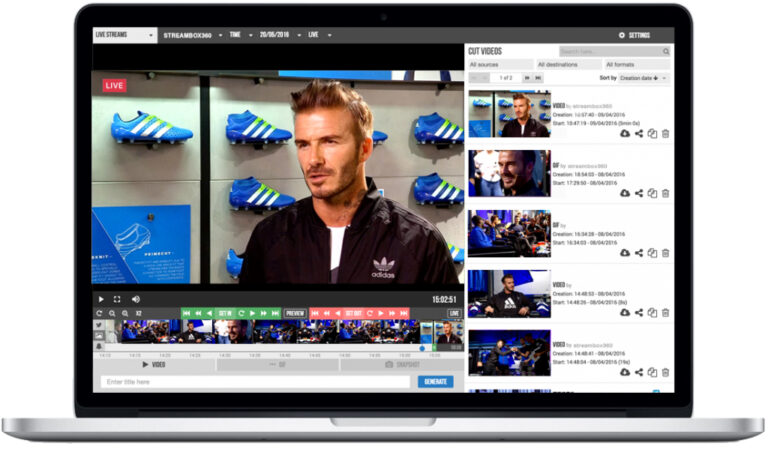Toggle fullscreen on the video player
The height and width of the screenshot is (452, 768).
click(x=117, y=299)
